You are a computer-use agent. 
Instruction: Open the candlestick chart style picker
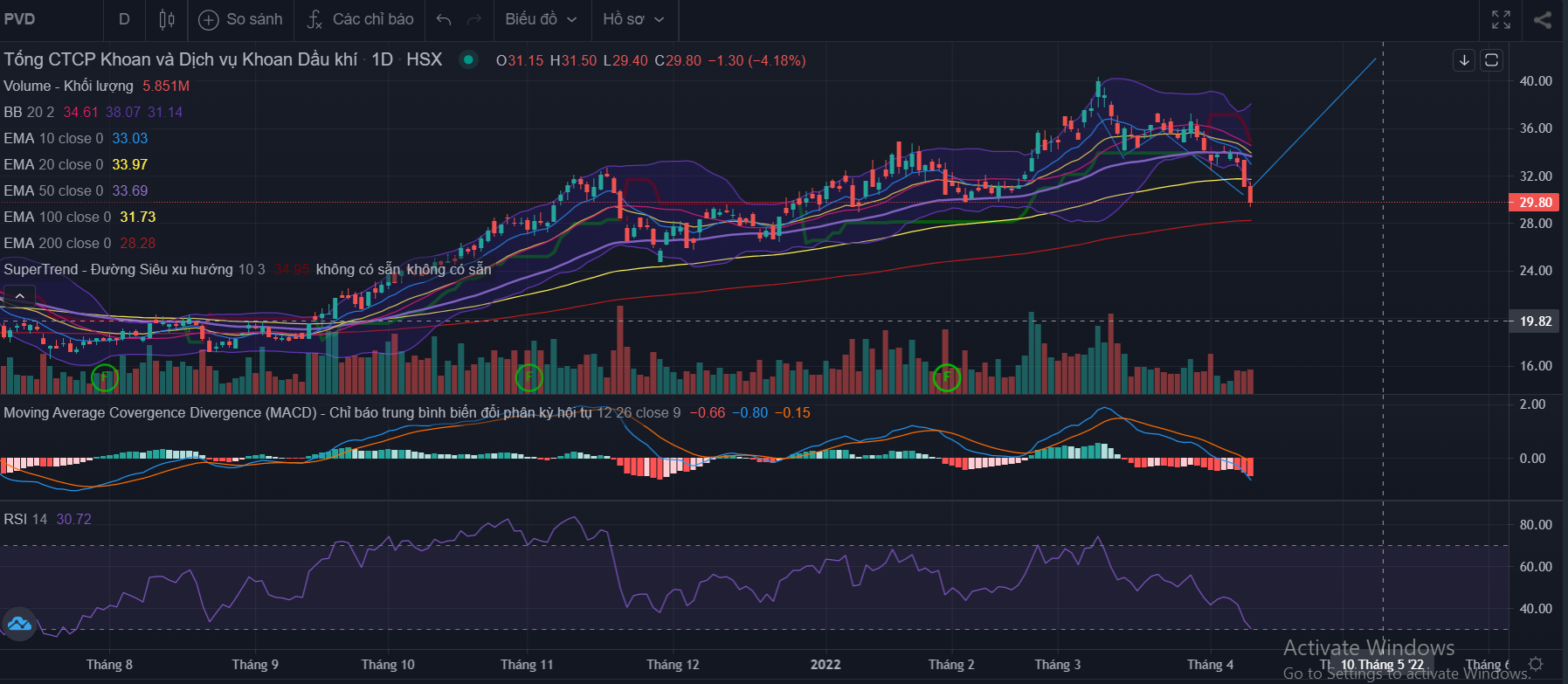point(167,19)
